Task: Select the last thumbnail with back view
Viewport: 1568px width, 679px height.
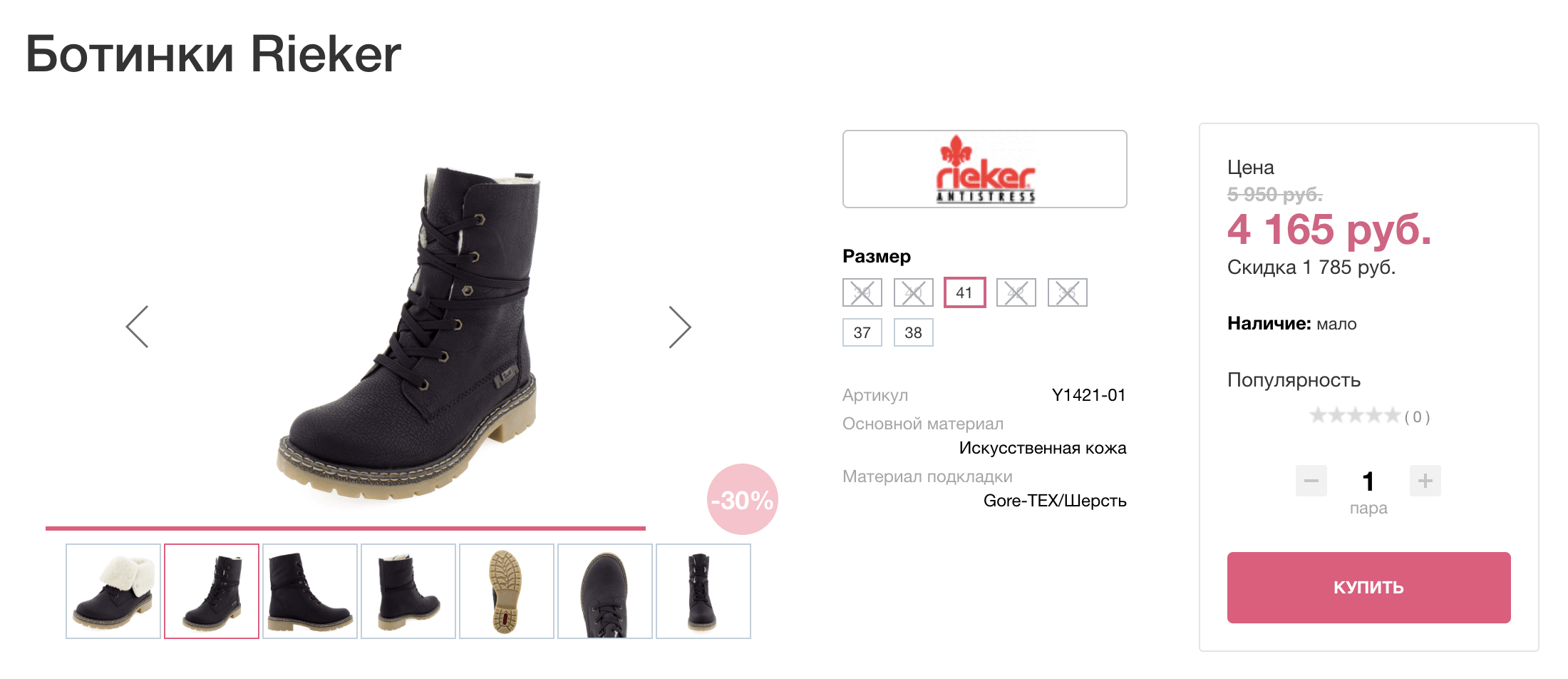Action: click(x=703, y=591)
